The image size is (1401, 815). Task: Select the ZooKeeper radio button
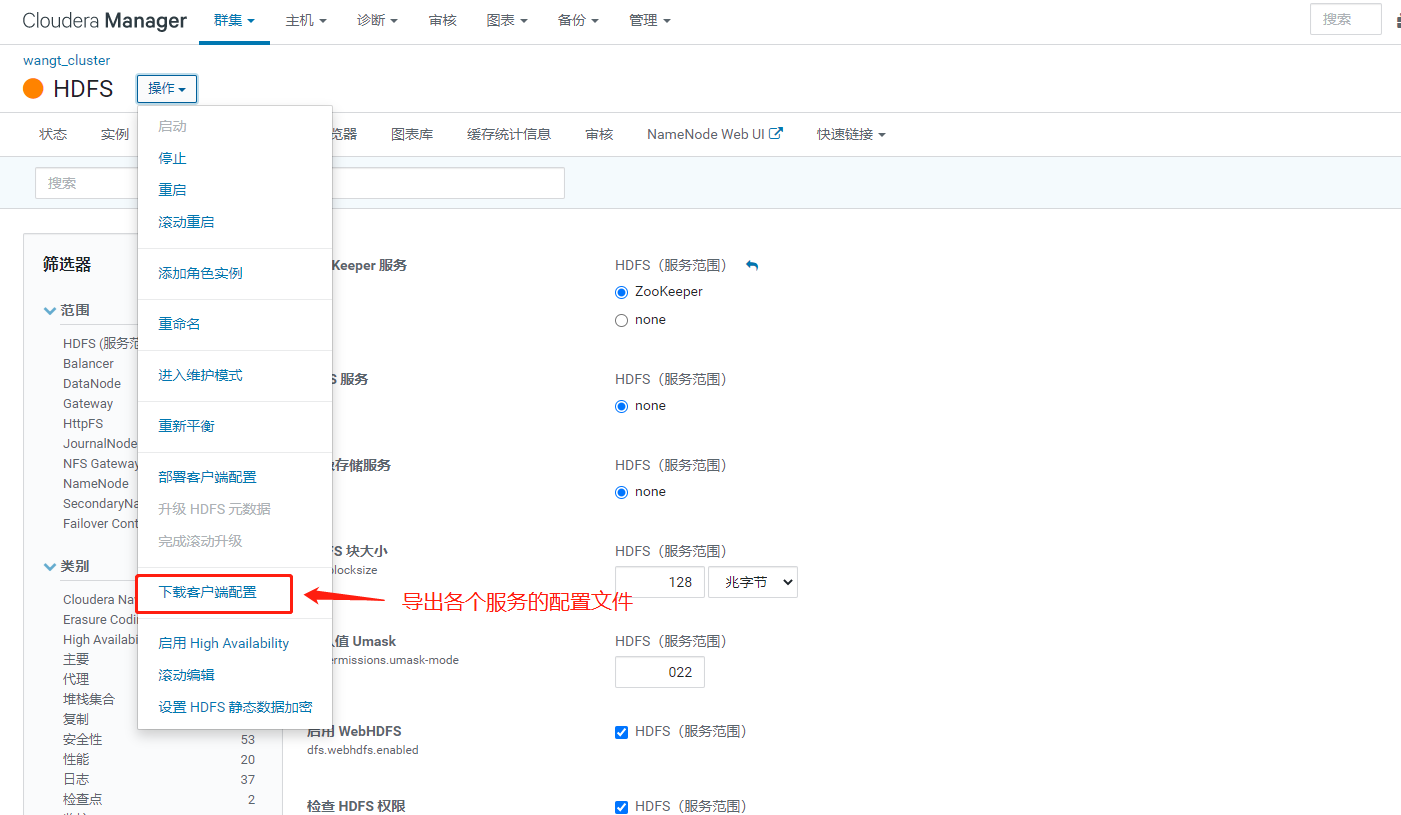click(x=622, y=292)
